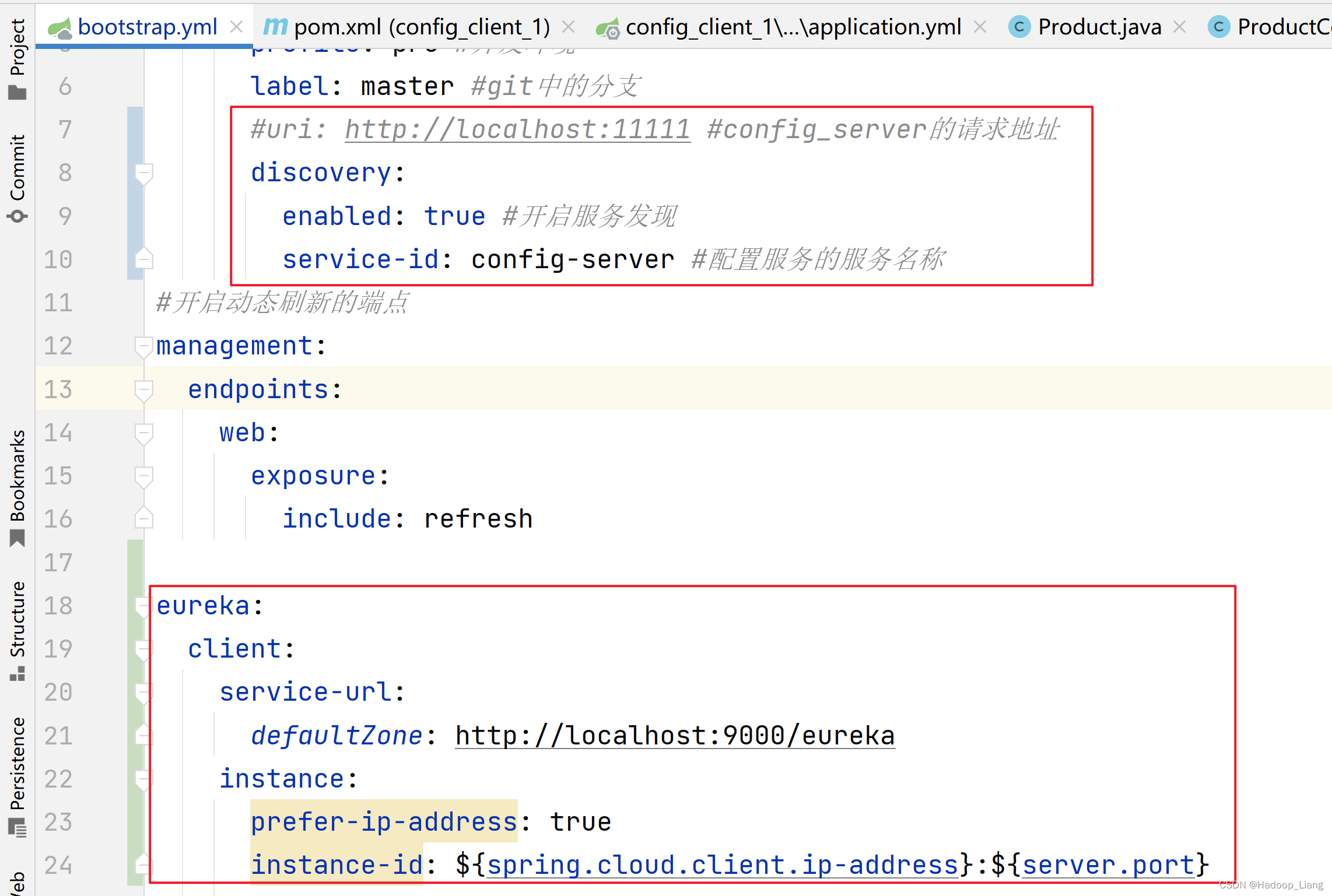Open the http://localhost:11111 hyperlink
1332x896 pixels.
(516, 129)
